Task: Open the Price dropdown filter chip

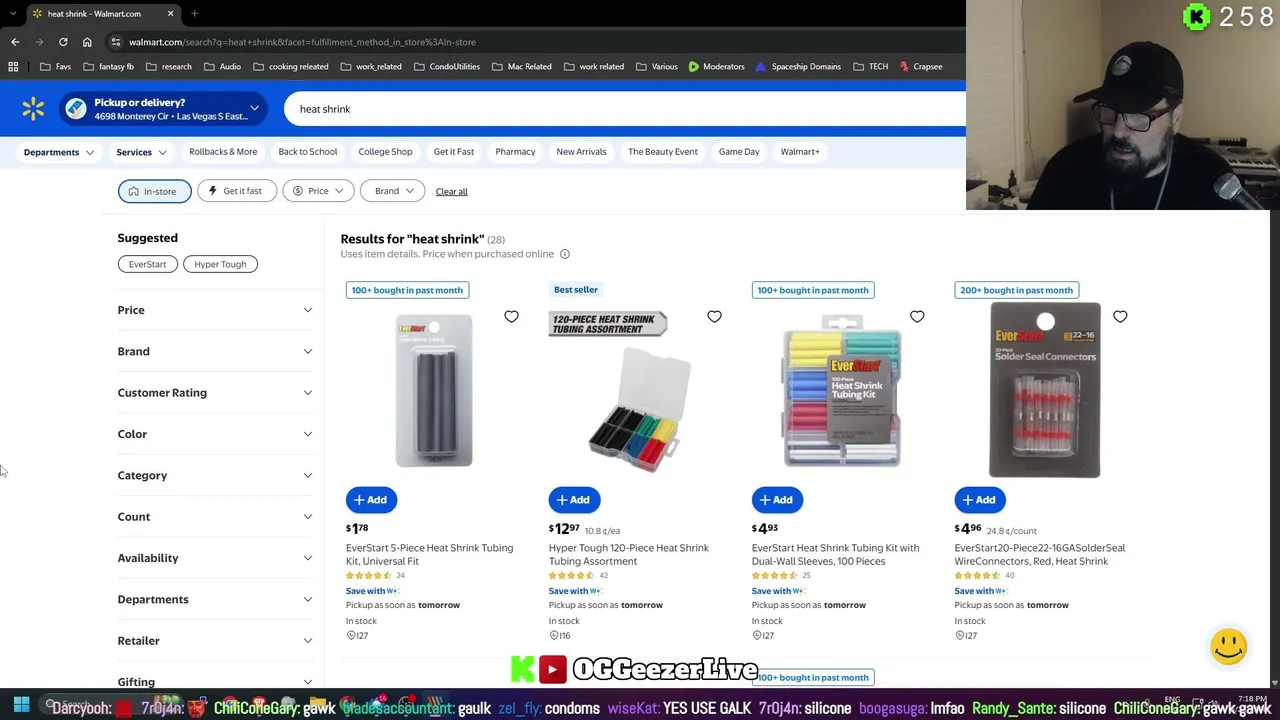Action: (x=318, y=191)
